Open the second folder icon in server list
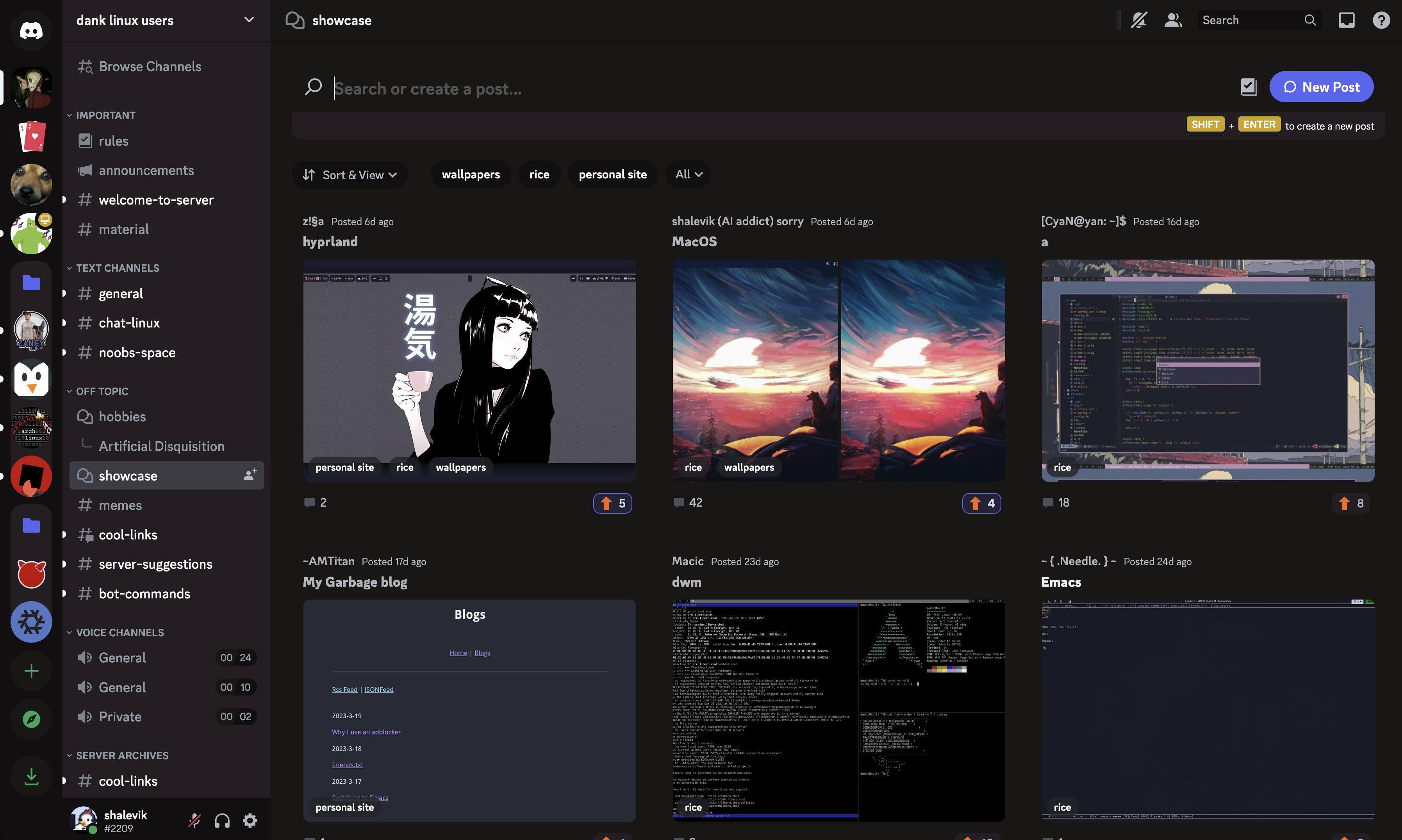Image resolution: width=1402 pixels, height=840 pixels. pos(31,525)
